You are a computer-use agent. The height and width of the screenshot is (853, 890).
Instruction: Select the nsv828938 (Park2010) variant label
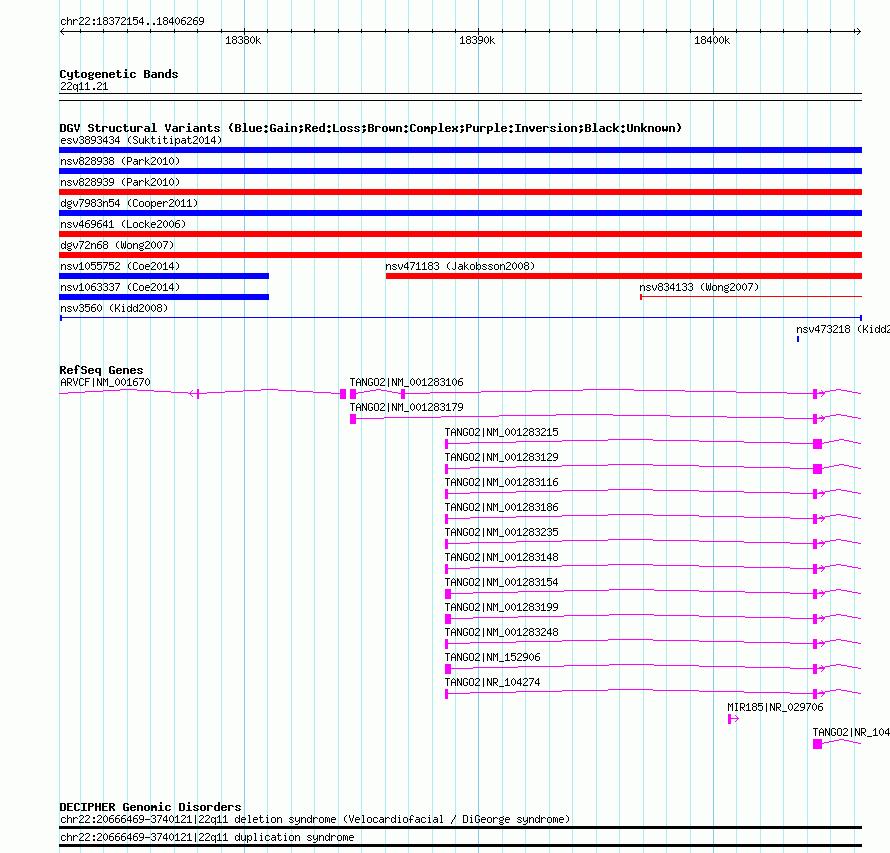pyautogui.click(x=120, y=161)
